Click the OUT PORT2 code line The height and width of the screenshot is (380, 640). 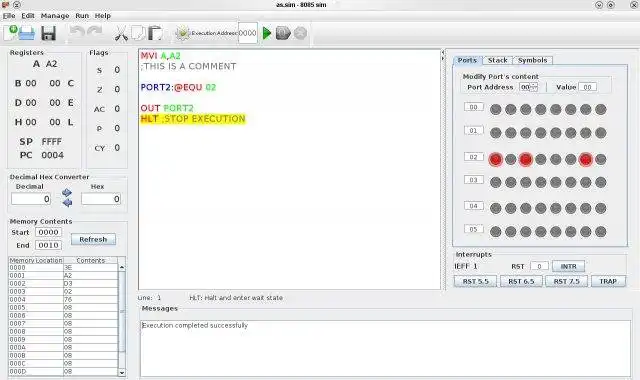[x=167, y=108]
